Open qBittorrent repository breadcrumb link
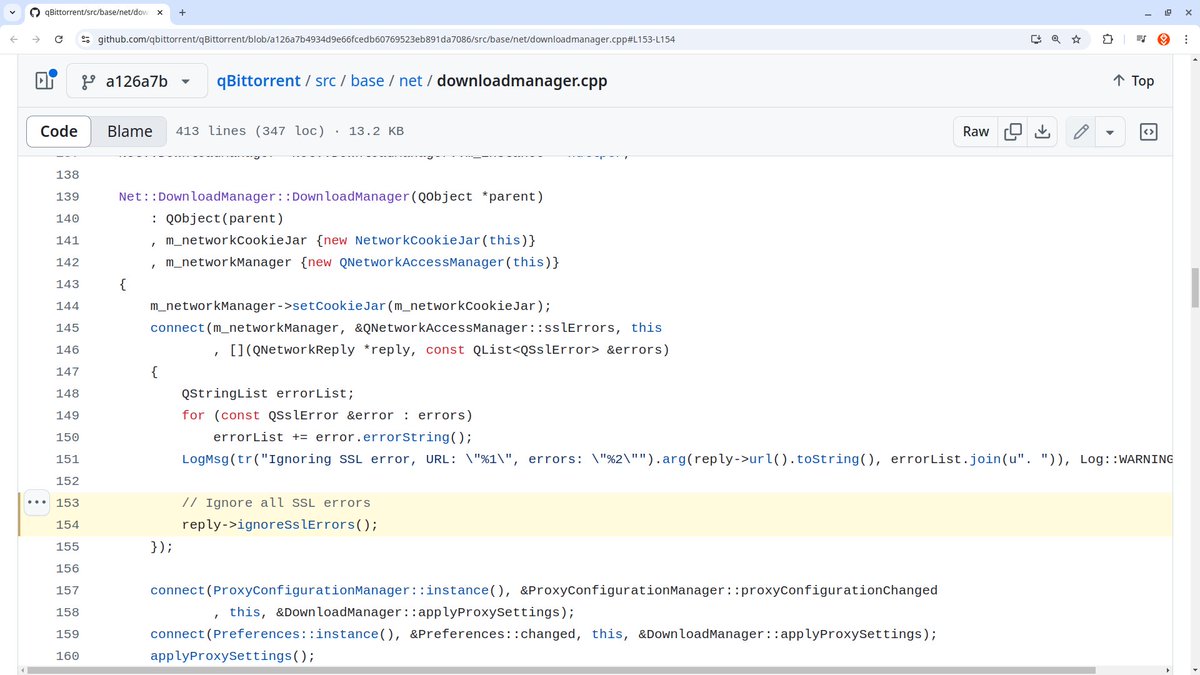The width and height of the screenshot is (1200, 675). tap(259, 81)
